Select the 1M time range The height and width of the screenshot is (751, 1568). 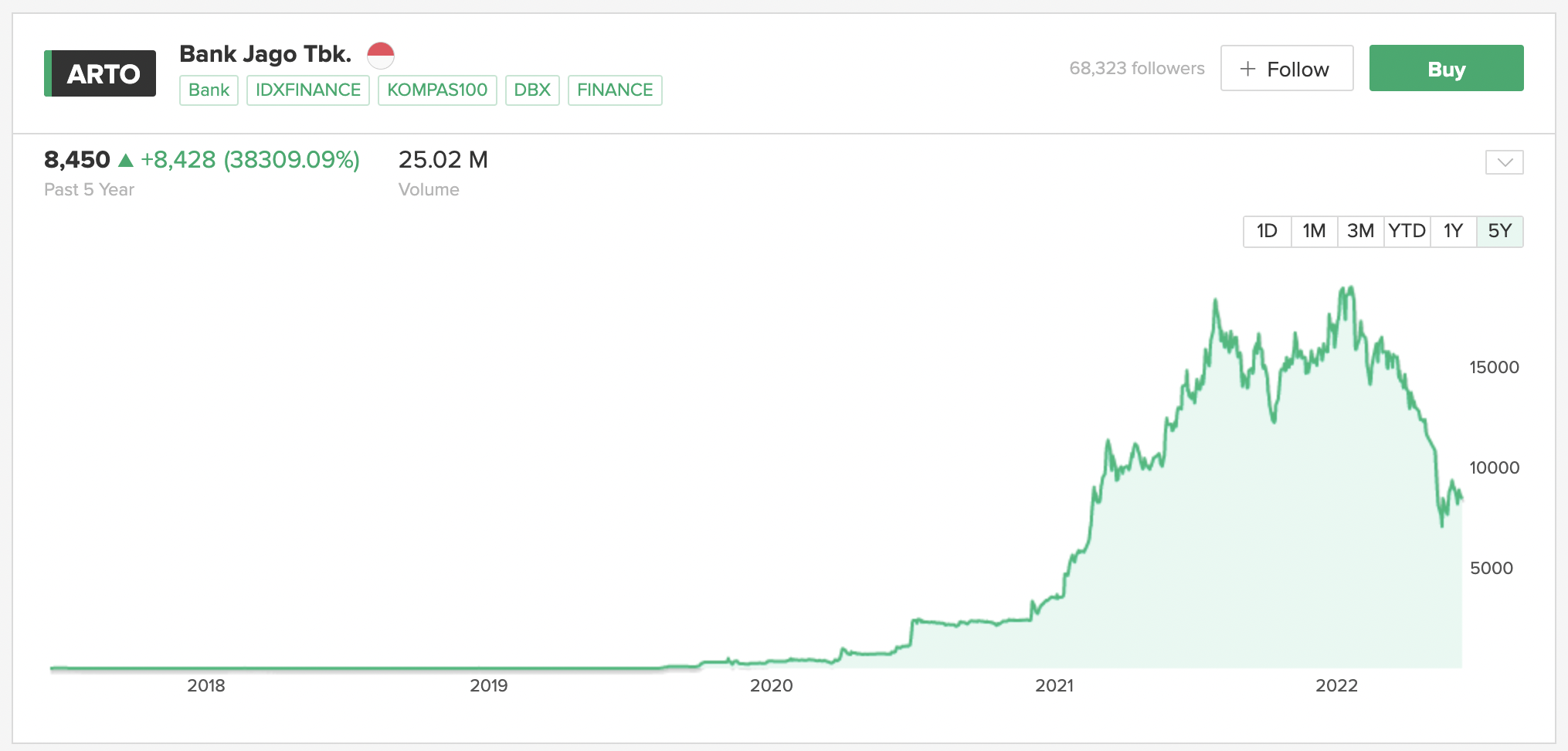[1314, 231]
